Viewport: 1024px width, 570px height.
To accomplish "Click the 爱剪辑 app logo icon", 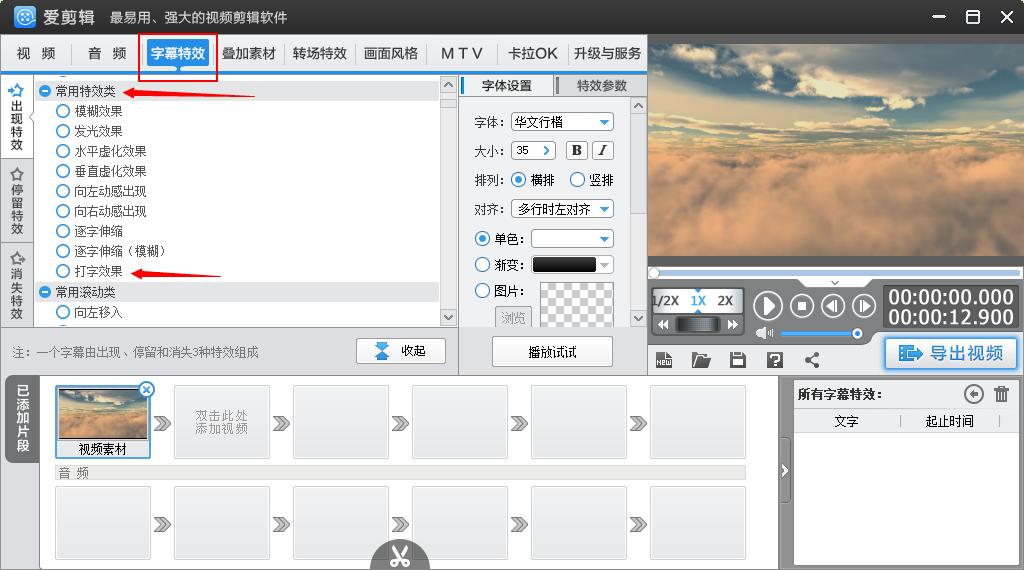I will 25,17.
